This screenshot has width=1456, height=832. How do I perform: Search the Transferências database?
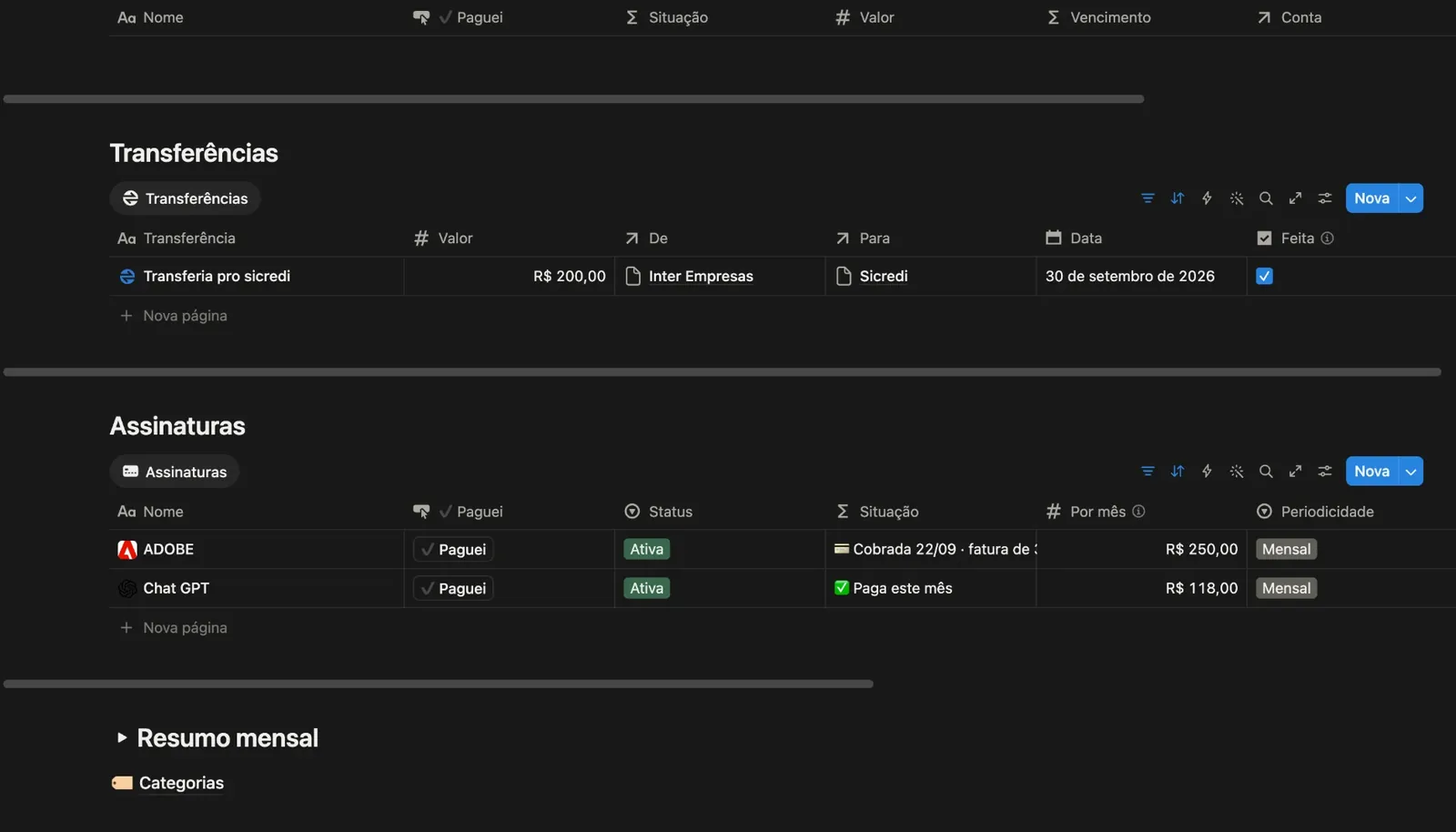[x=1266, y=198]
